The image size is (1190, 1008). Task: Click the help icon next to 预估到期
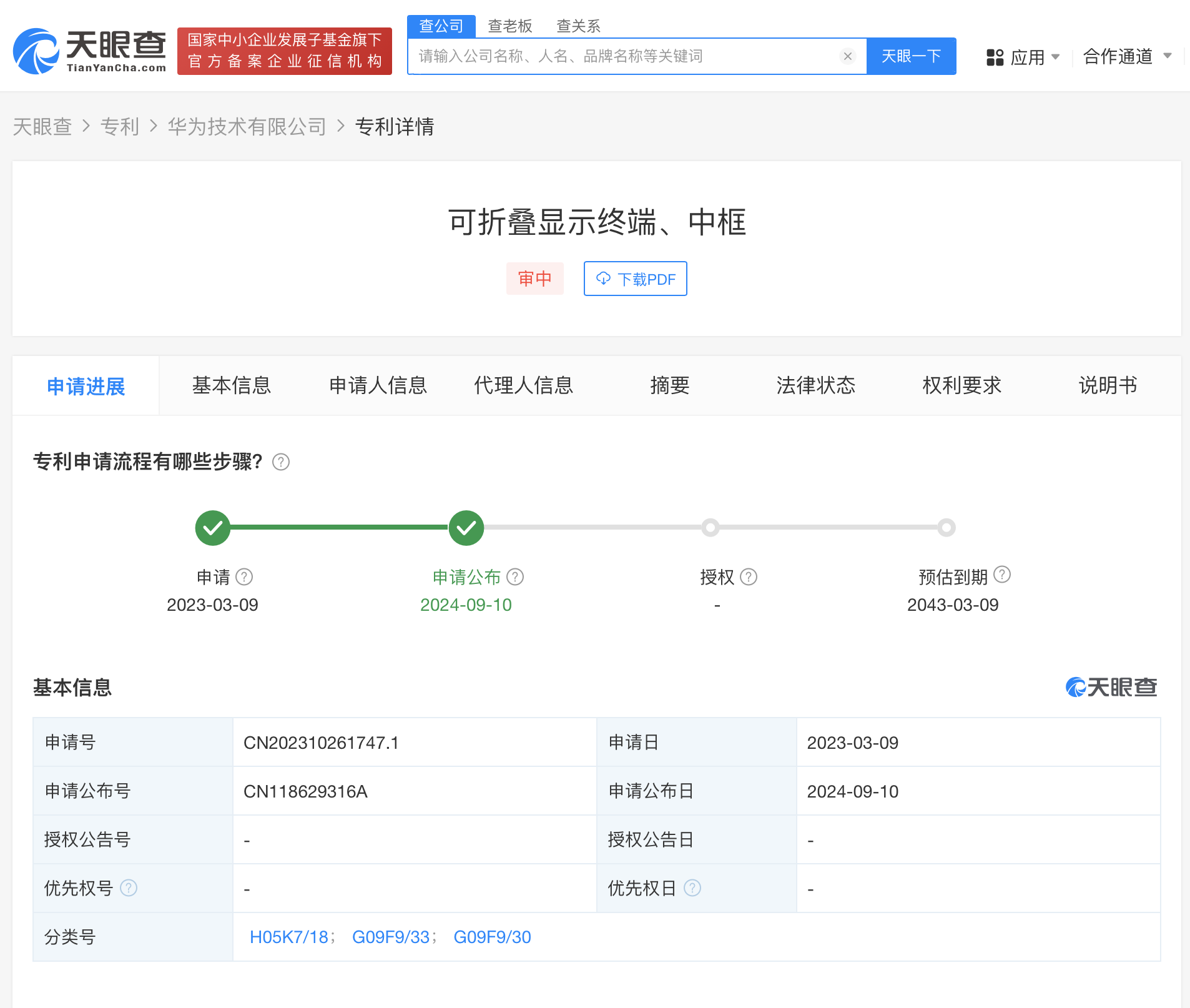[1002, 575]
